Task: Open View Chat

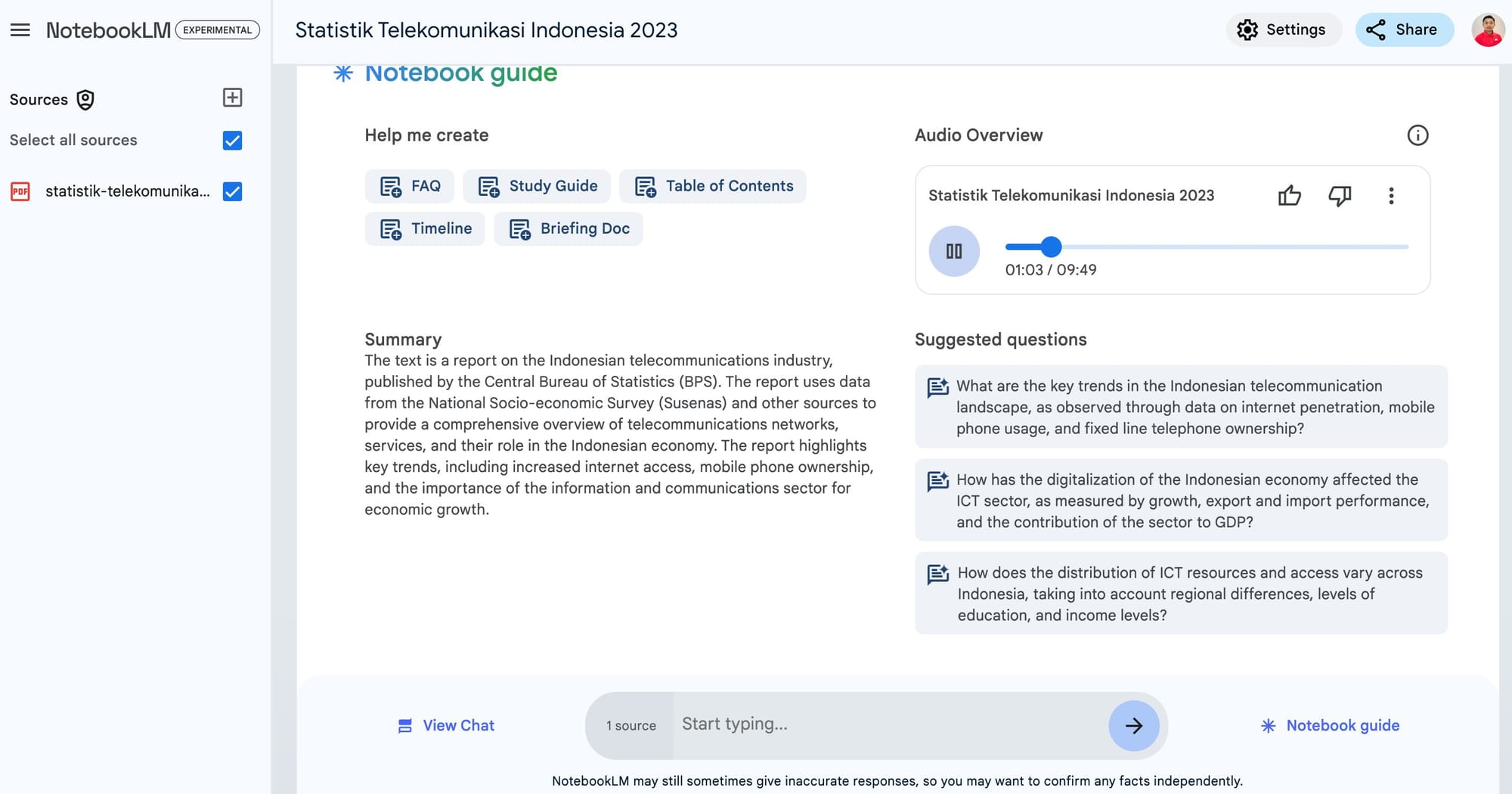Action: pos(446,726)
